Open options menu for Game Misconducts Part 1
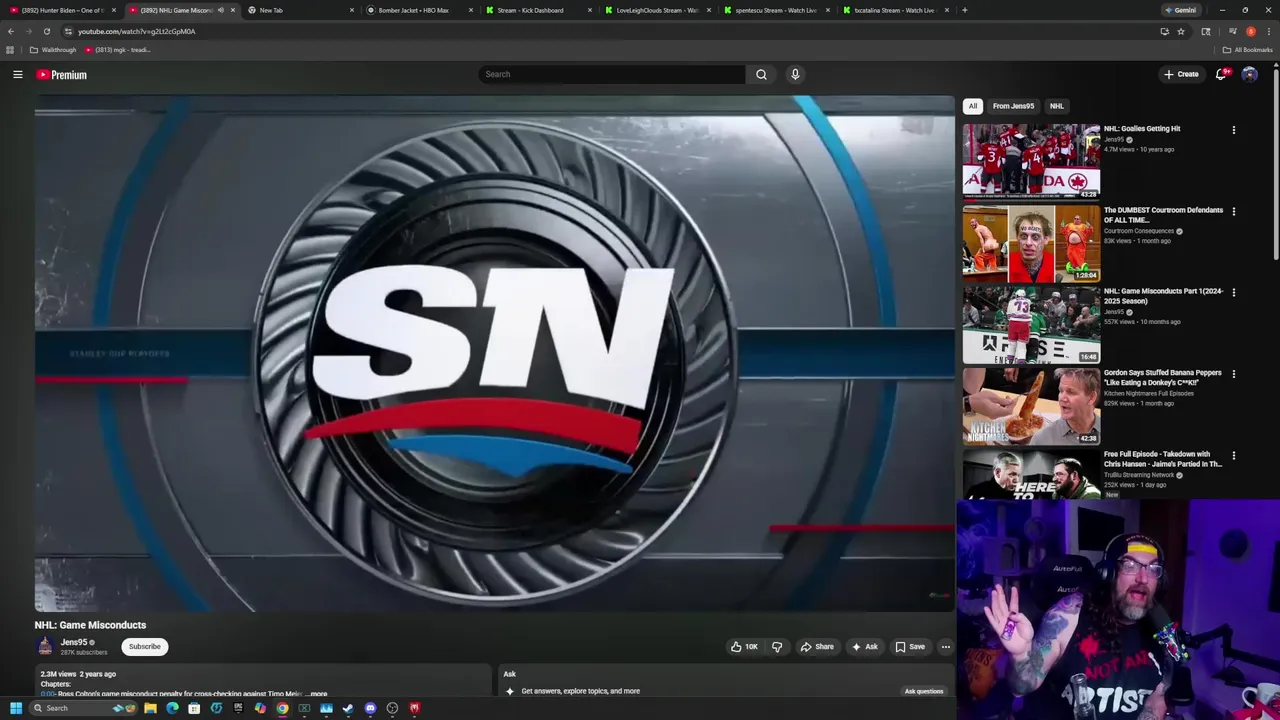This screenshot has width=1280, height=720. (x=1233, y=293)
